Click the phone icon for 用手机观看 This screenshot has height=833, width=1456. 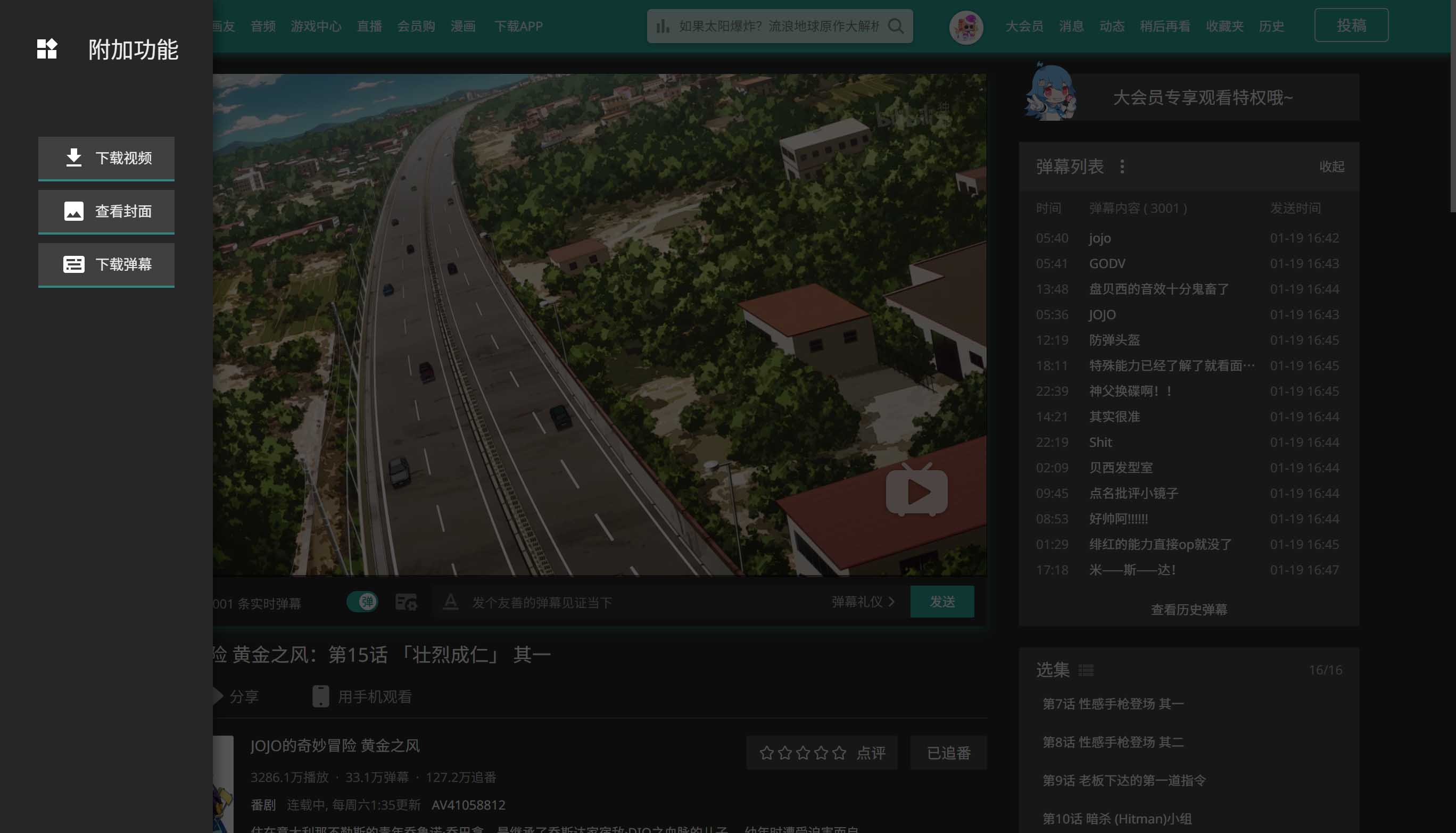point(320,696)
